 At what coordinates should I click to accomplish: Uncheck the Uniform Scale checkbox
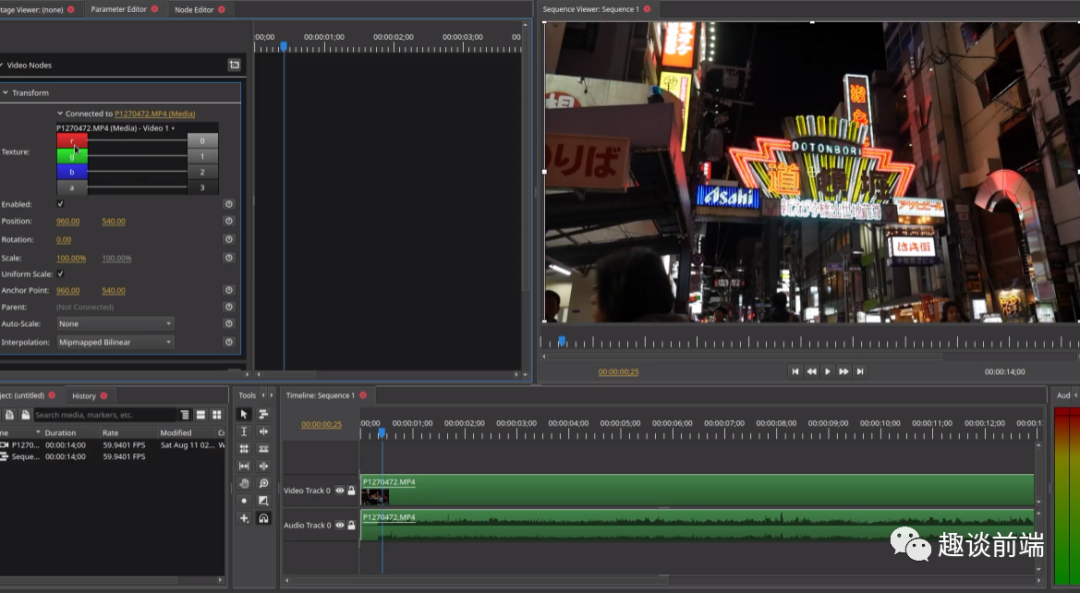coord(61,273)
